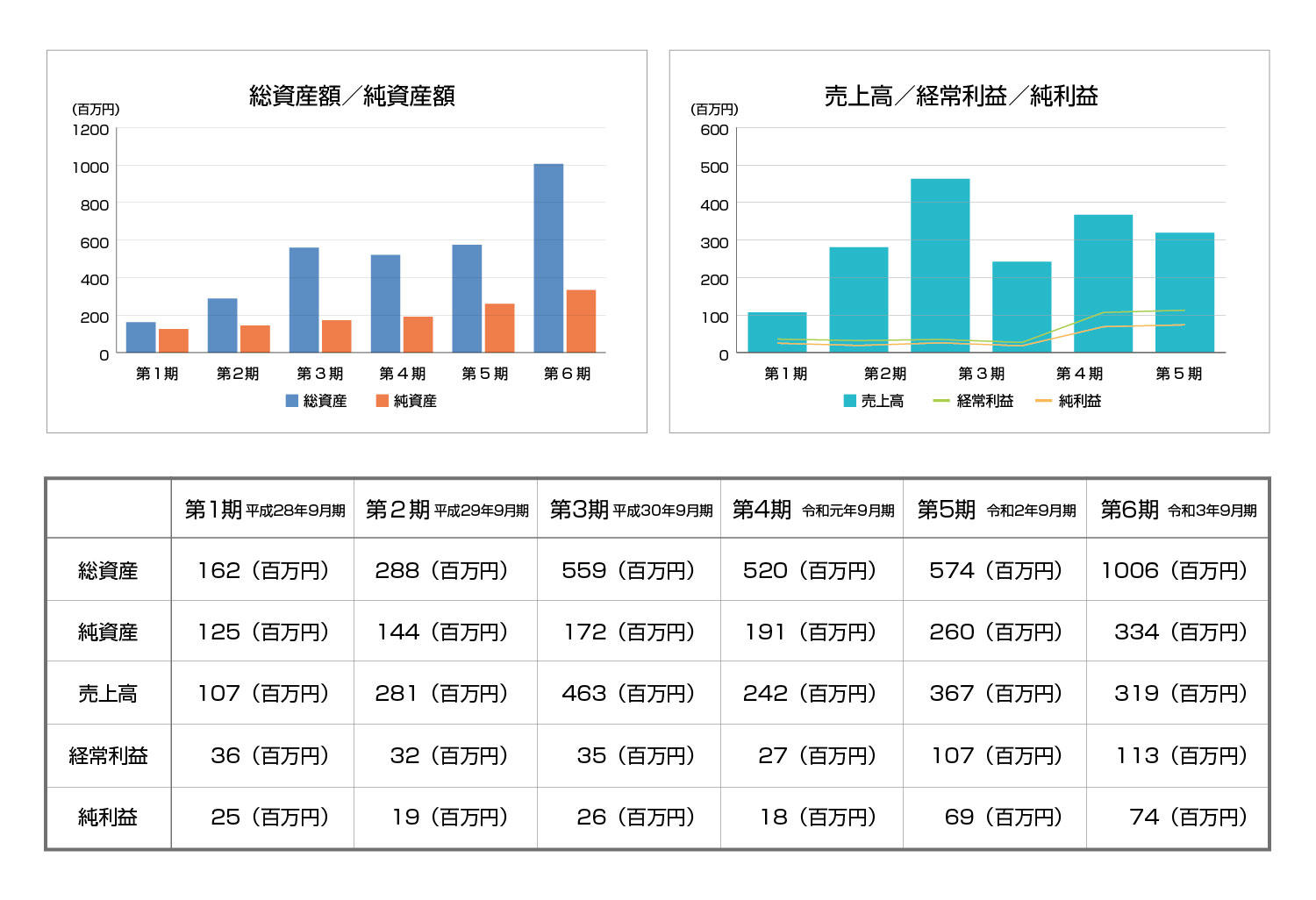The image size is (1316, 900).
Task: Select cell 69 (百万円)
Action: pyautogui.click(x=996, y=818)
